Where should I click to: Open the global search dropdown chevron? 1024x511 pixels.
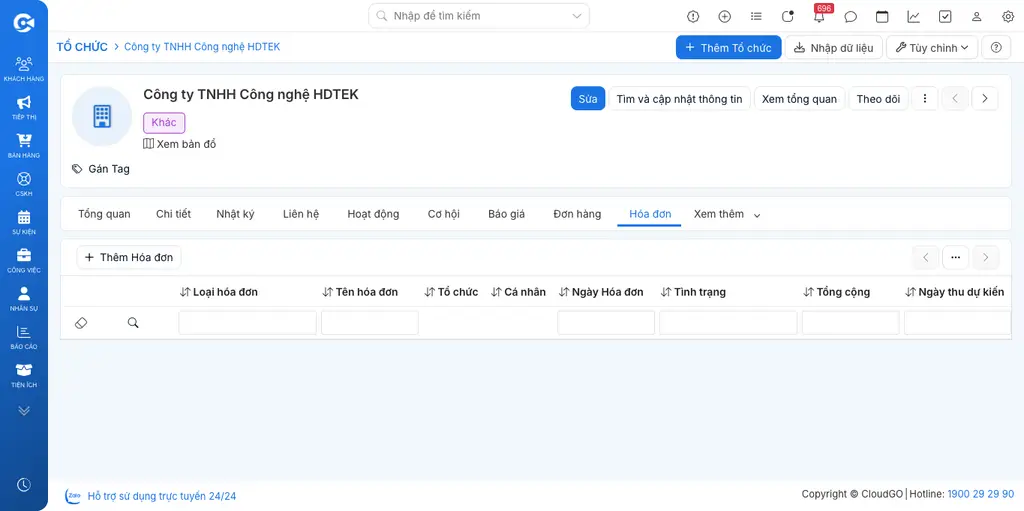[x=577, y=16]
